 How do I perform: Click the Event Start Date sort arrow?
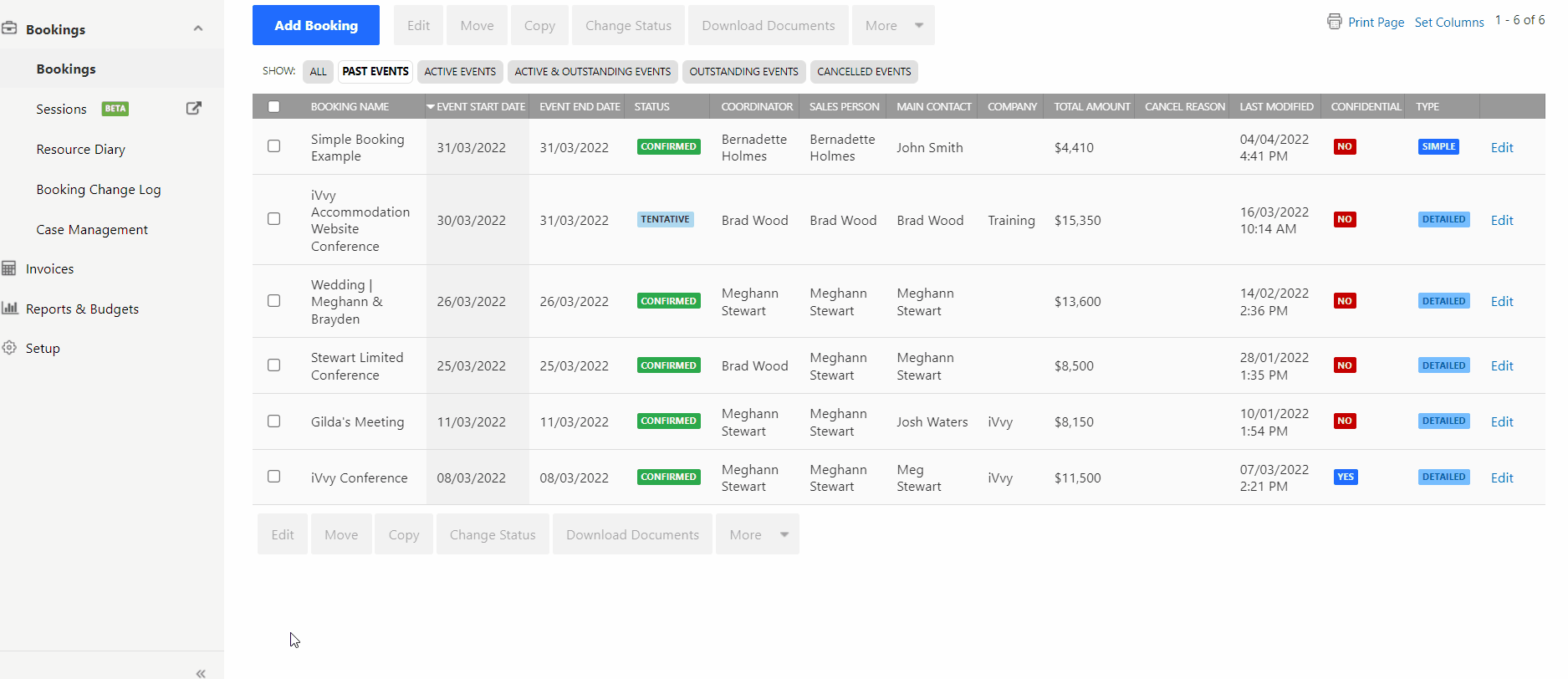tap(431, 107)
